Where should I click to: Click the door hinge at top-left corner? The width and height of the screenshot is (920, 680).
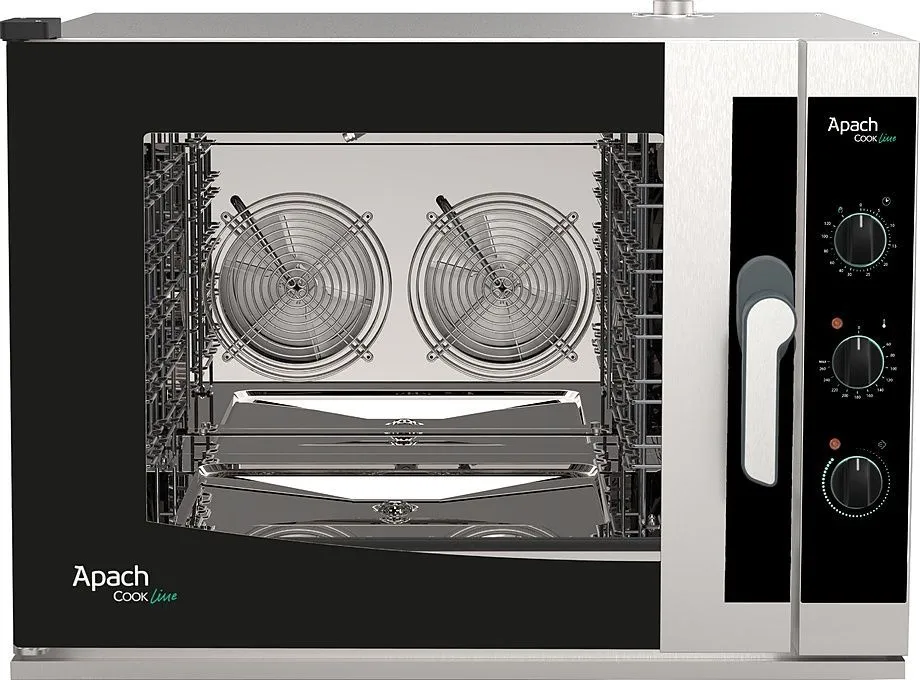[28, 29]
